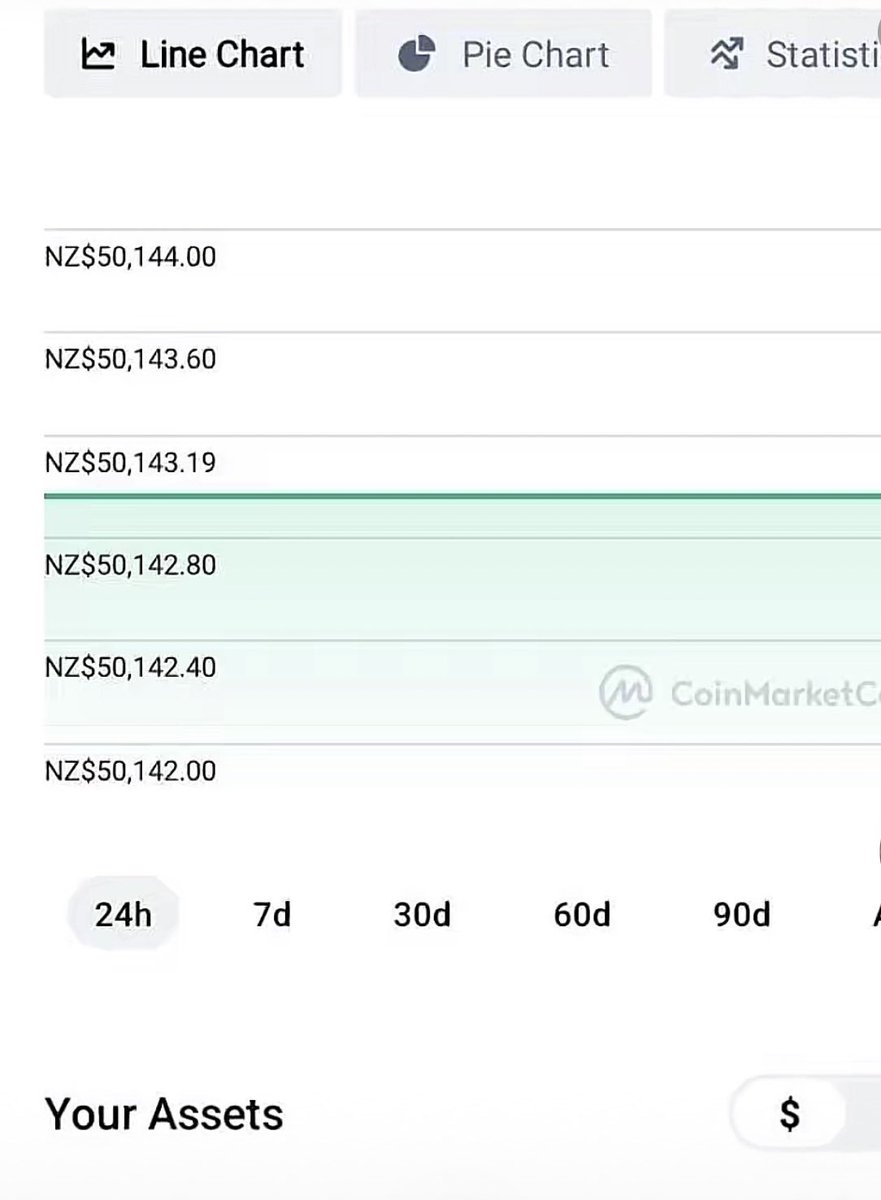Viewport: 881px width, 1200px height.
Task: Open the Pie Chart tab label
Action: [535, 54]
